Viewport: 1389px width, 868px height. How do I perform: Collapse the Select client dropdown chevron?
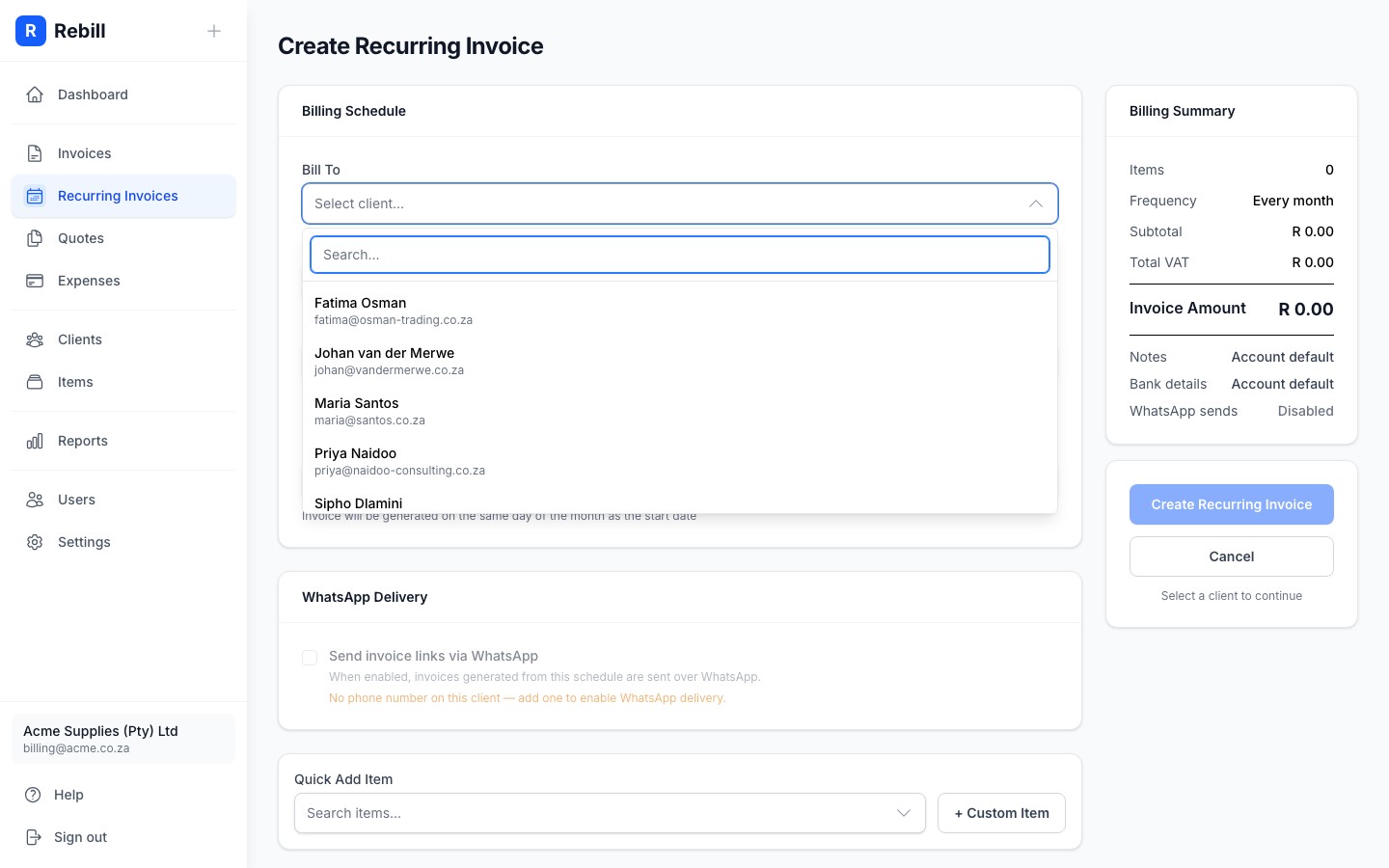click(x=1035, y=203)
